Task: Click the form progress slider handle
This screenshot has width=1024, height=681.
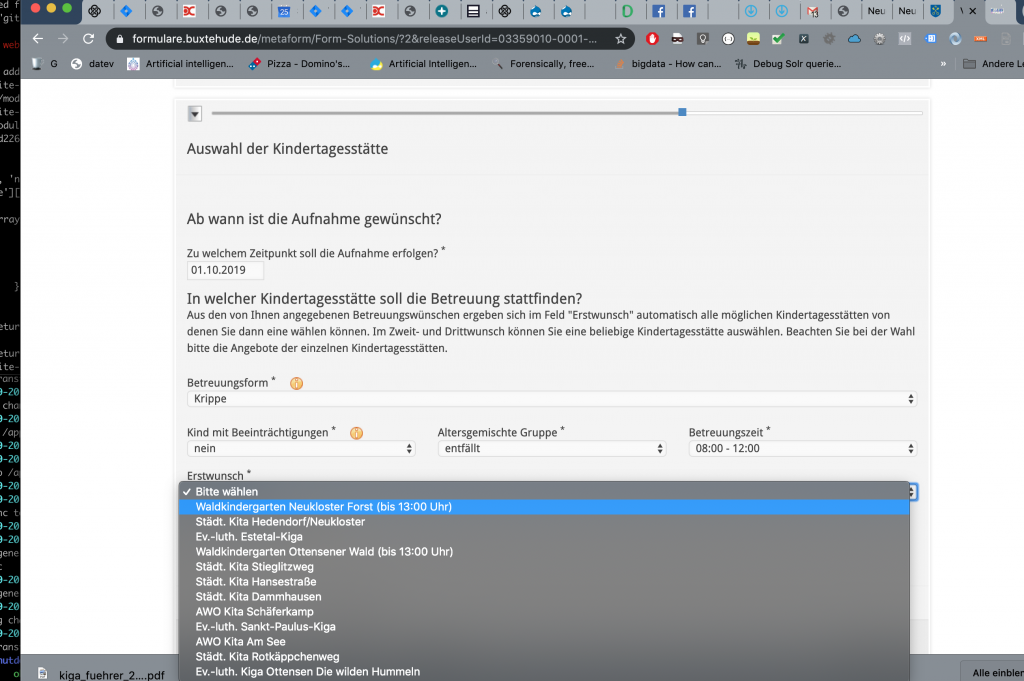Action: (x=682, y=112)
